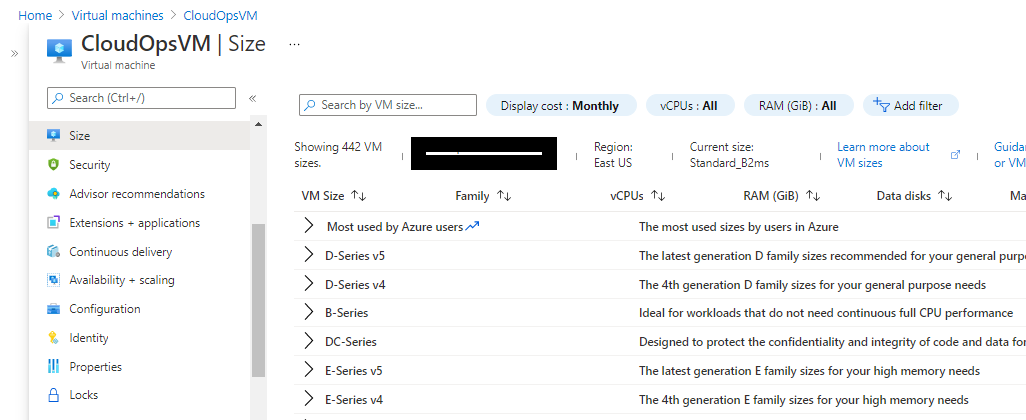The width and height of the screenshot is (1026, 420).
Task: Click the Advisor recommendations cloud icon
Action: pyautogui.click(x=54, y=194)
